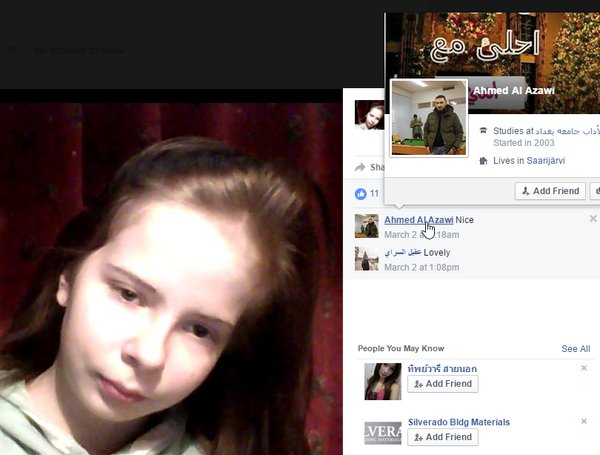Remove Silverado Bldg Materials suggestion
Screen dimensions: 600x455
pyautogui.click(x=584, y=421)
